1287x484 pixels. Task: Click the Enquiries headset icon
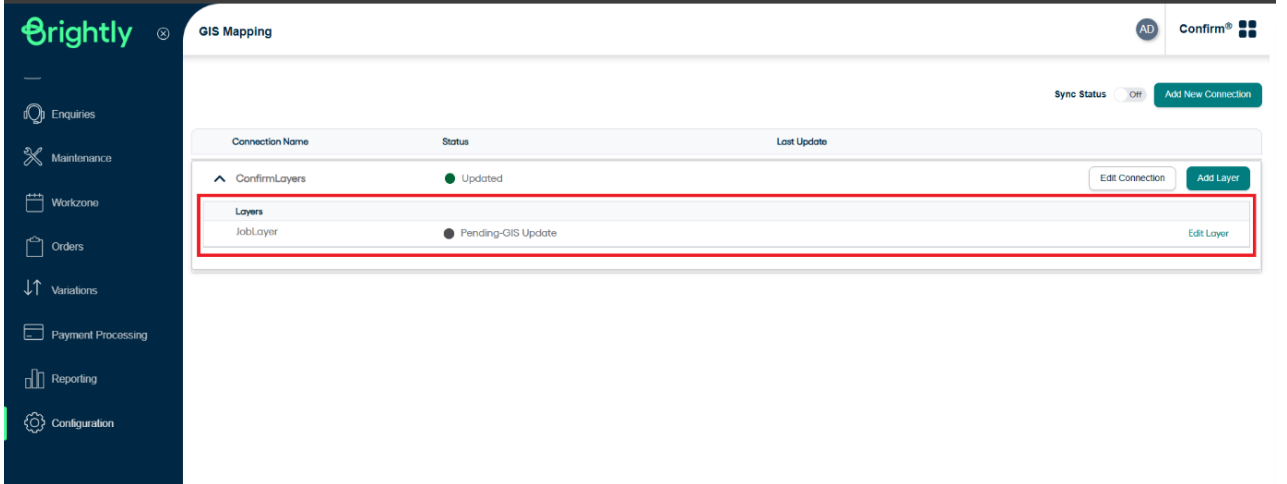[34, 114]
